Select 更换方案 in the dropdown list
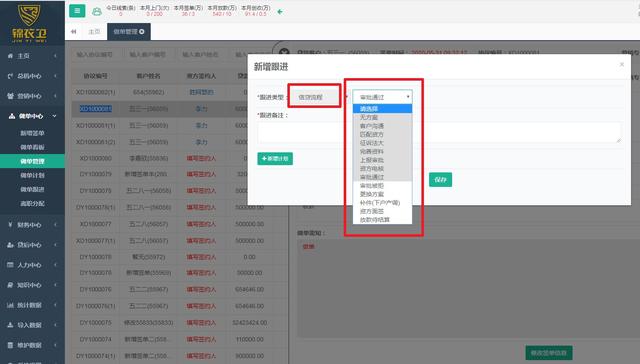This screenshot has height=364, width=640. 382,194
